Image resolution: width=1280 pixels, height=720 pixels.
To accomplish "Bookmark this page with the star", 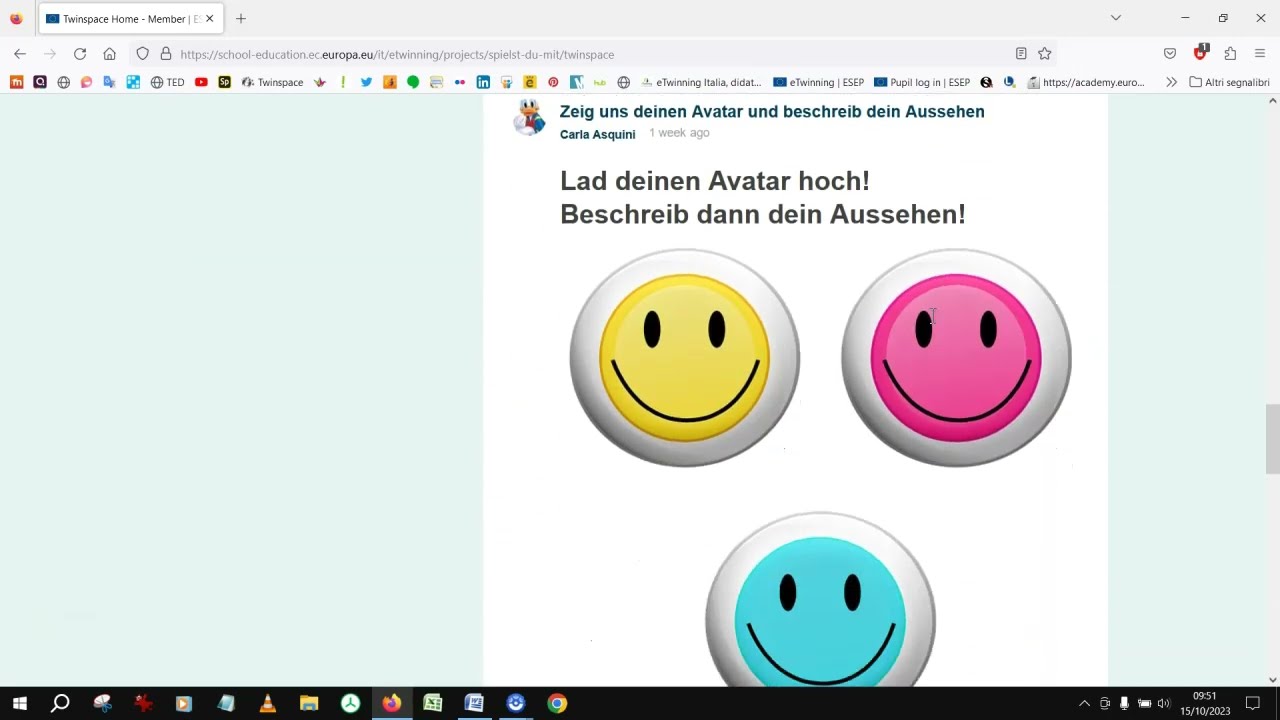I will tap(1045, 54).
